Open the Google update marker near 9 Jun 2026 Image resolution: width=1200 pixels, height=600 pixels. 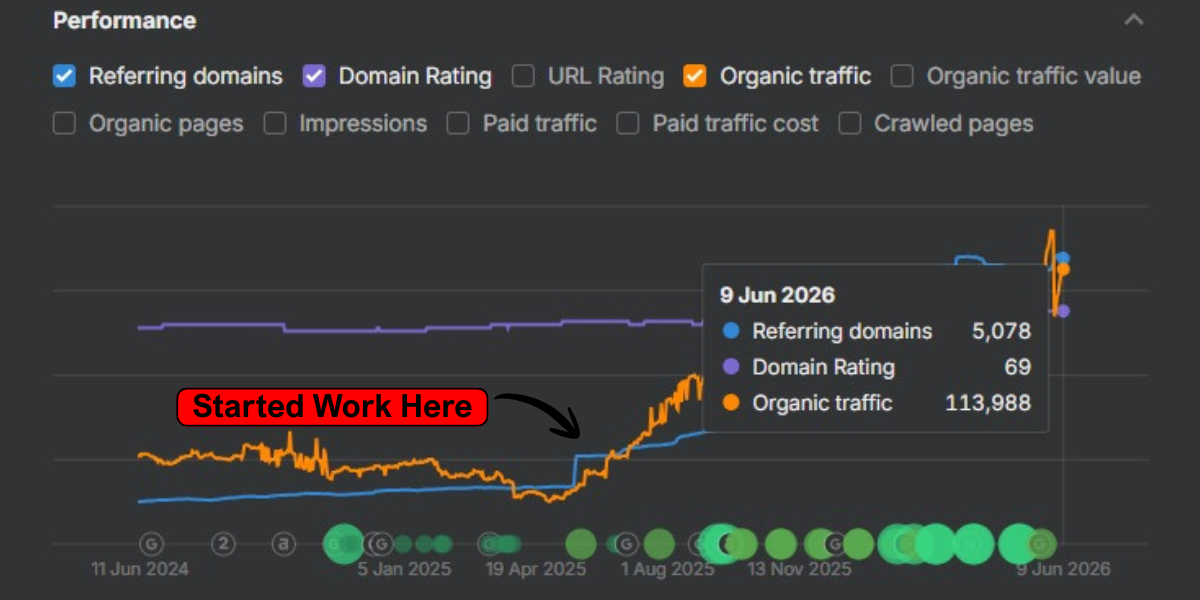coord(1040,544)
